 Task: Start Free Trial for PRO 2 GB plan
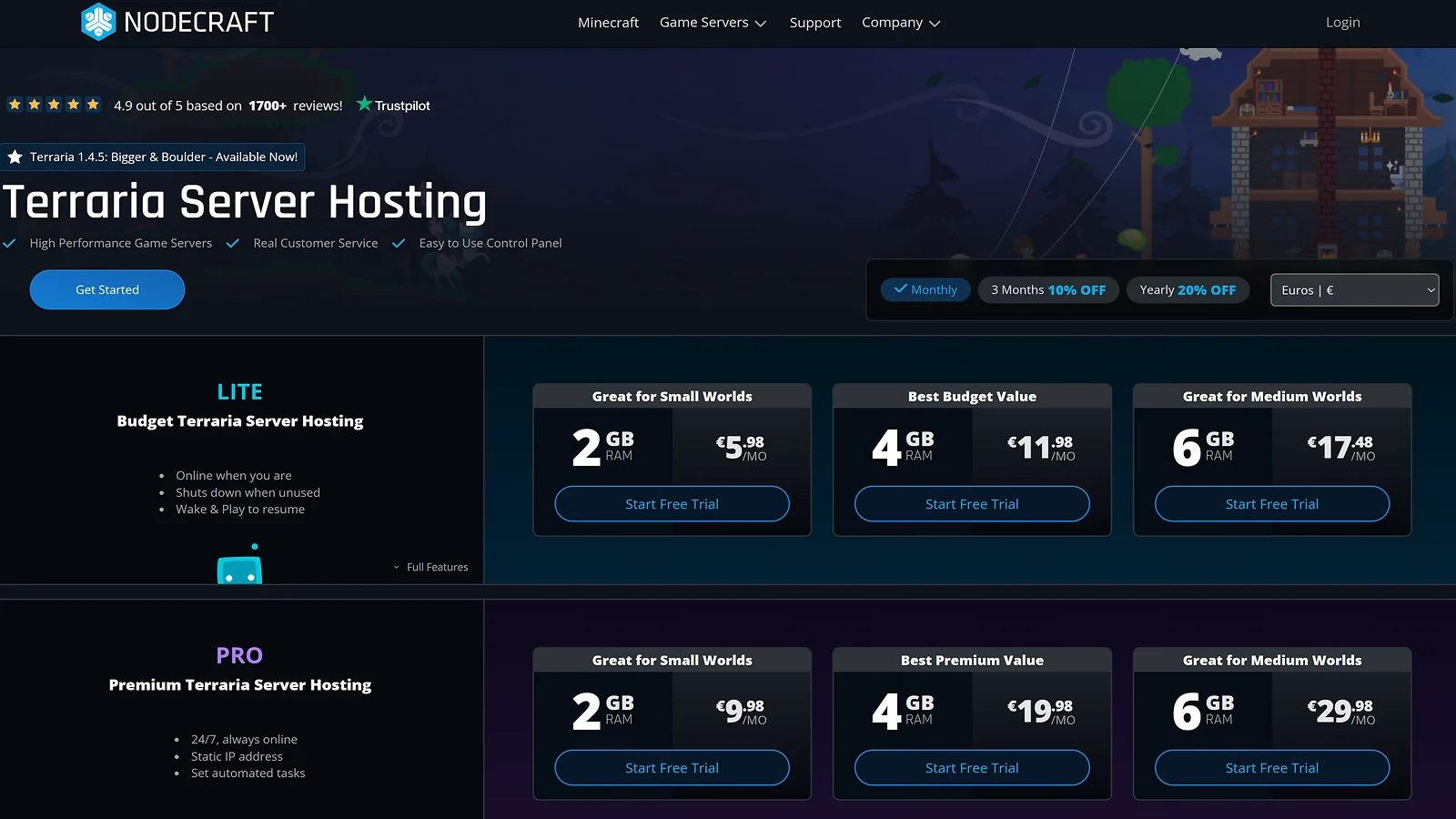(x=672, y=768)
